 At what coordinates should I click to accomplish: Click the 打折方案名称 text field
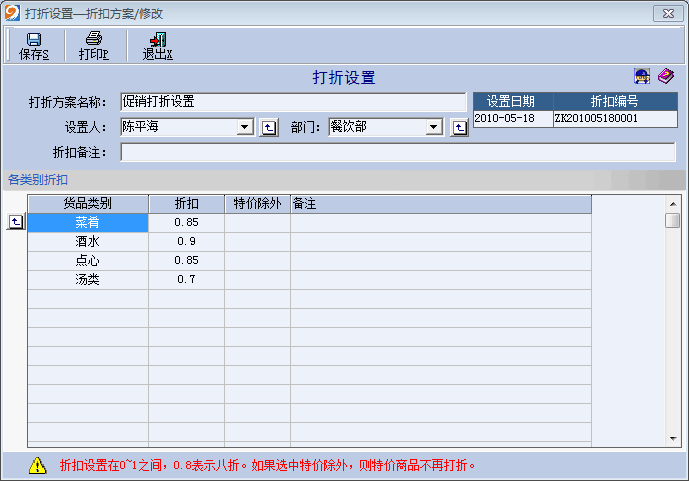[x=292, y=102]
